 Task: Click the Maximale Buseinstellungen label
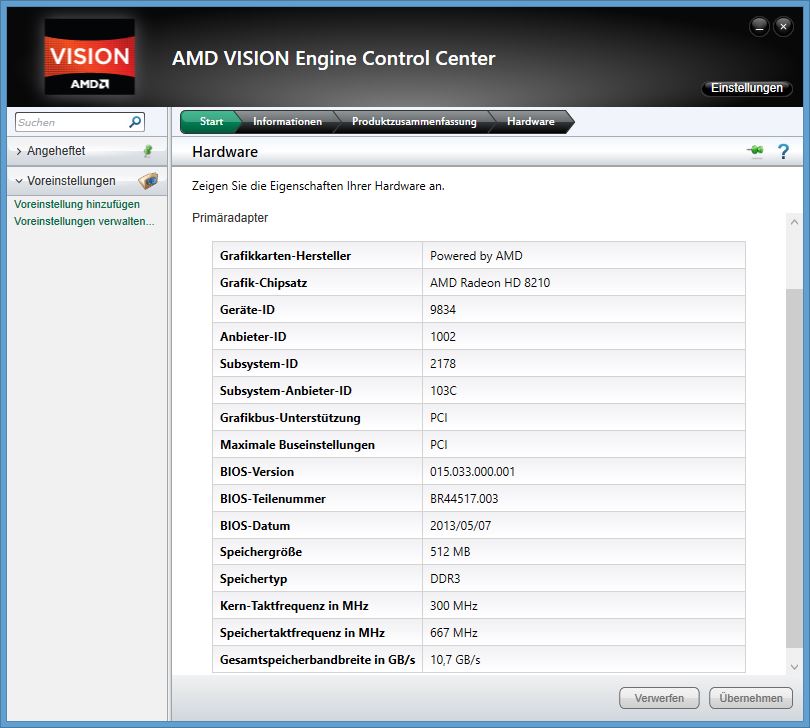point(297,445)
